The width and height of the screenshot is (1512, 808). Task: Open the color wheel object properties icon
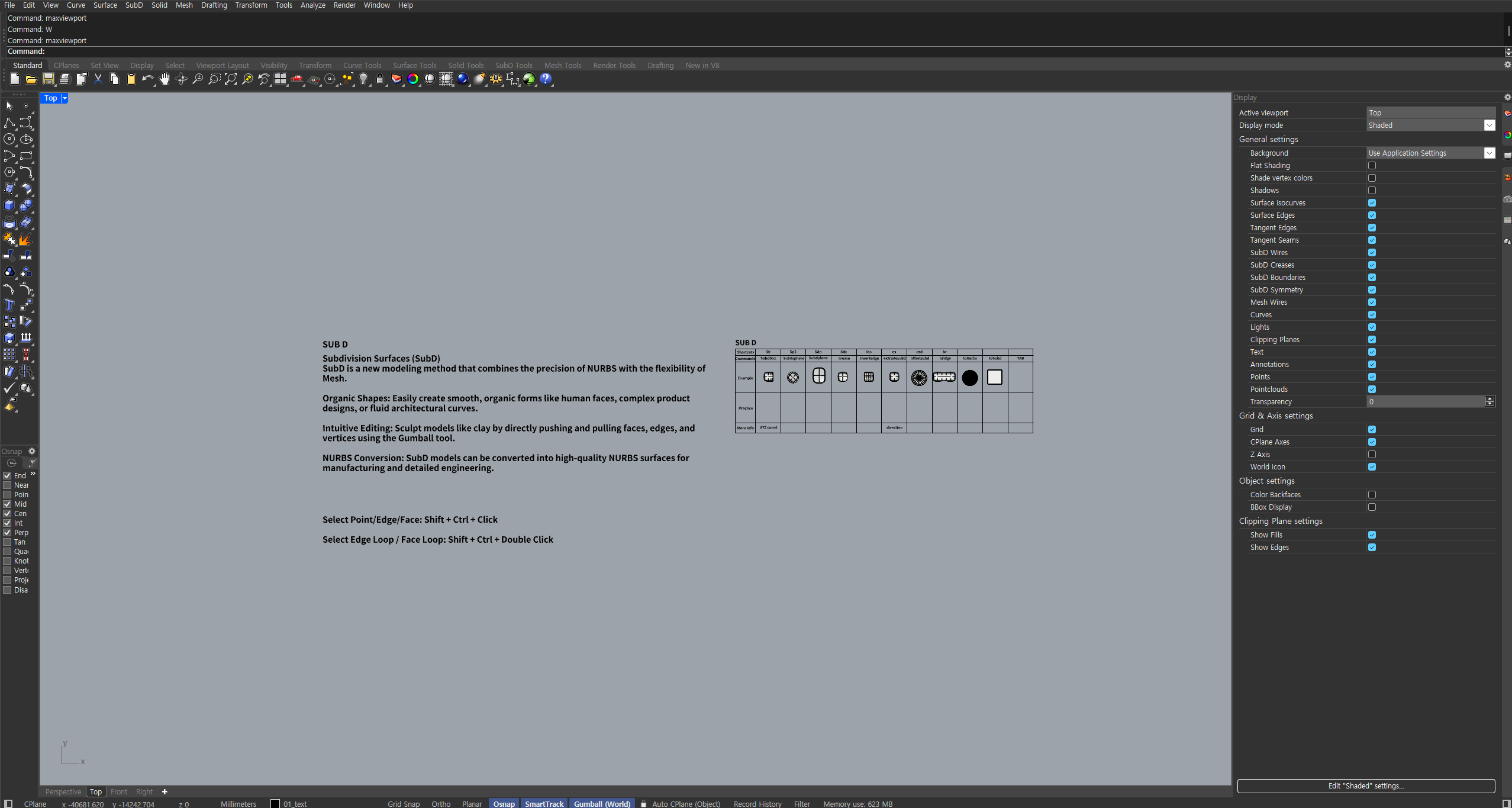(413, 79)
